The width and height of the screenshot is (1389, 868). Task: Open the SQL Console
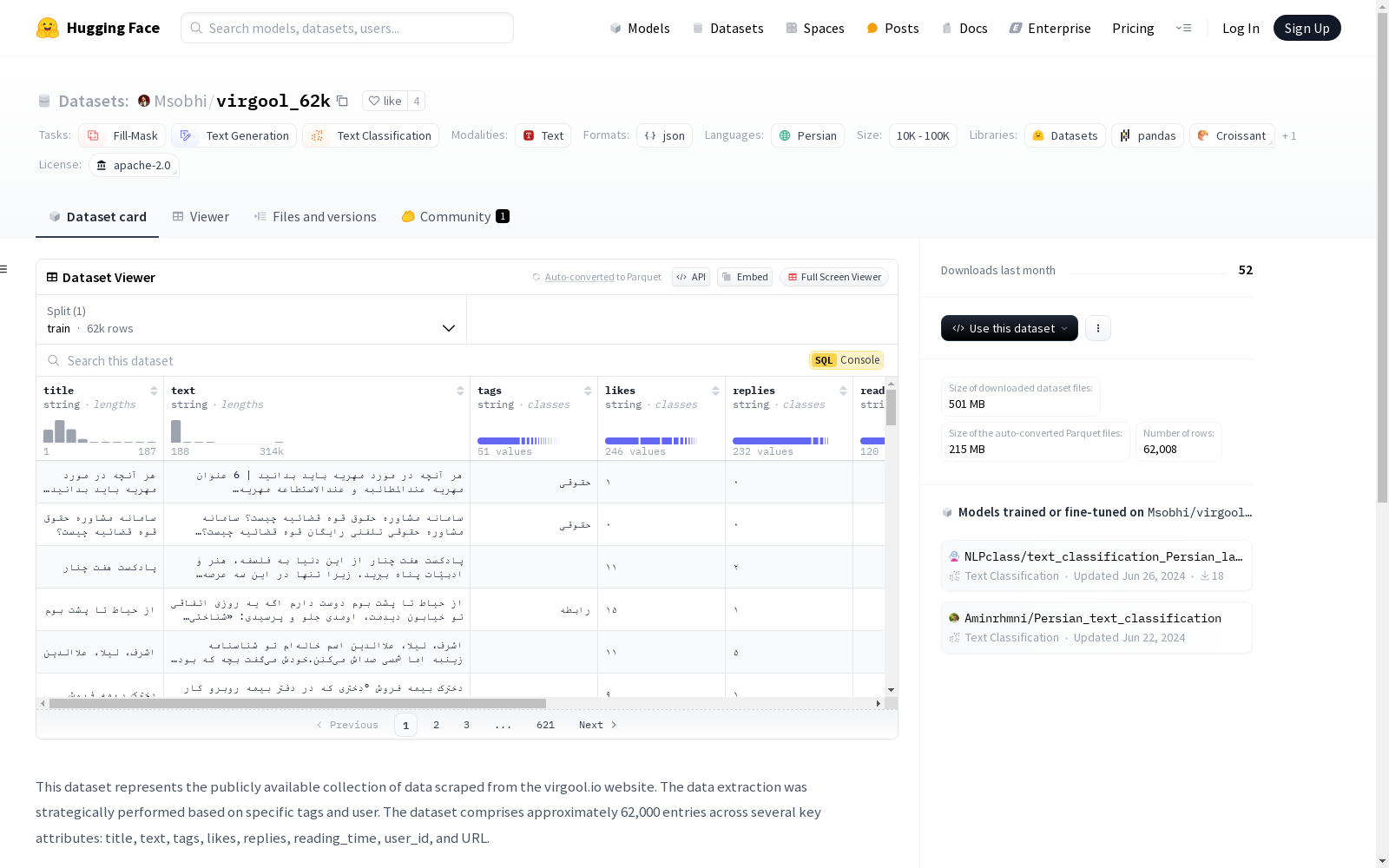point(846,360)
